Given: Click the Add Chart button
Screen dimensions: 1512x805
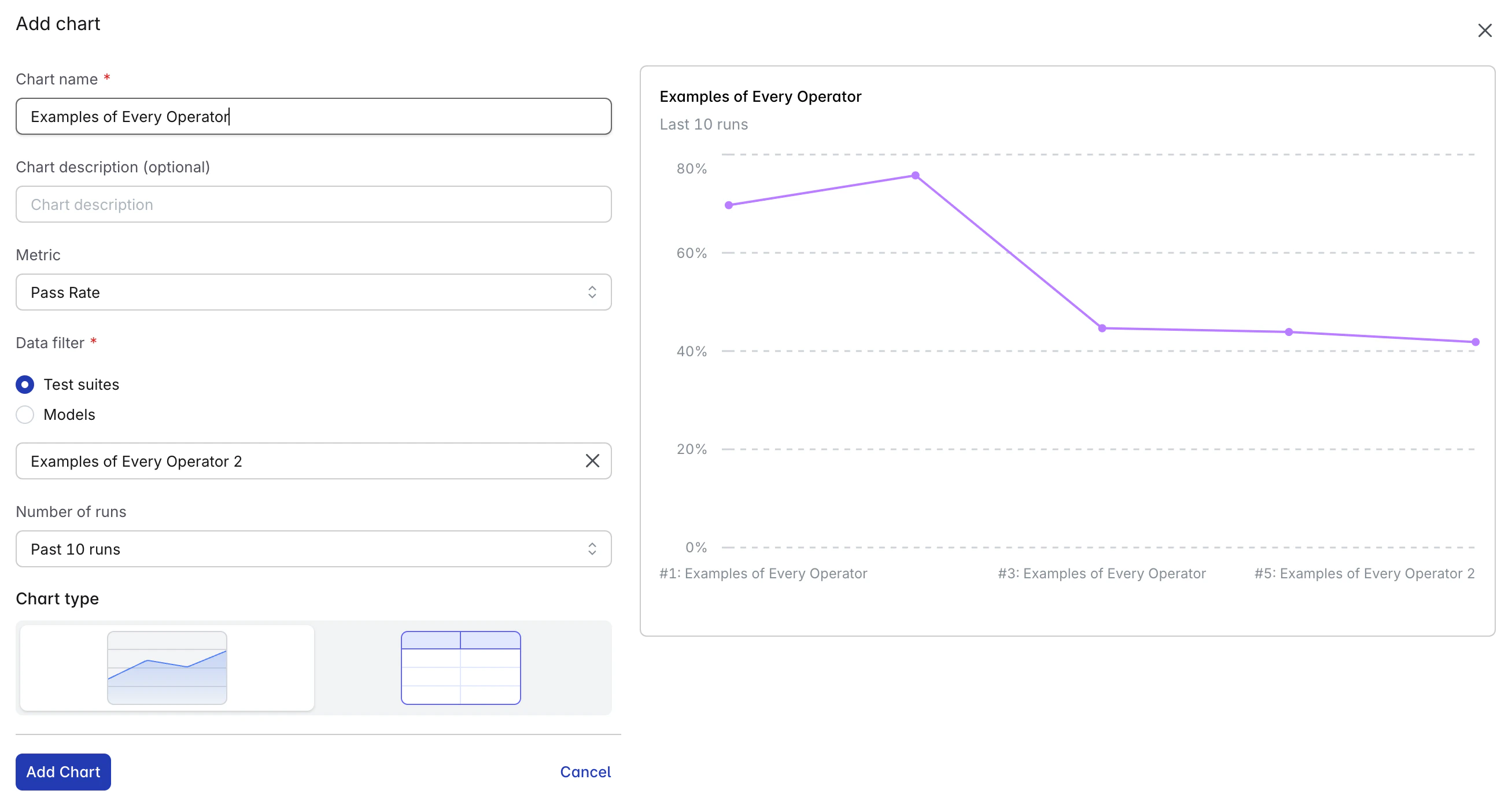Looking at the screenshot, I should click(x=63, y=771).
